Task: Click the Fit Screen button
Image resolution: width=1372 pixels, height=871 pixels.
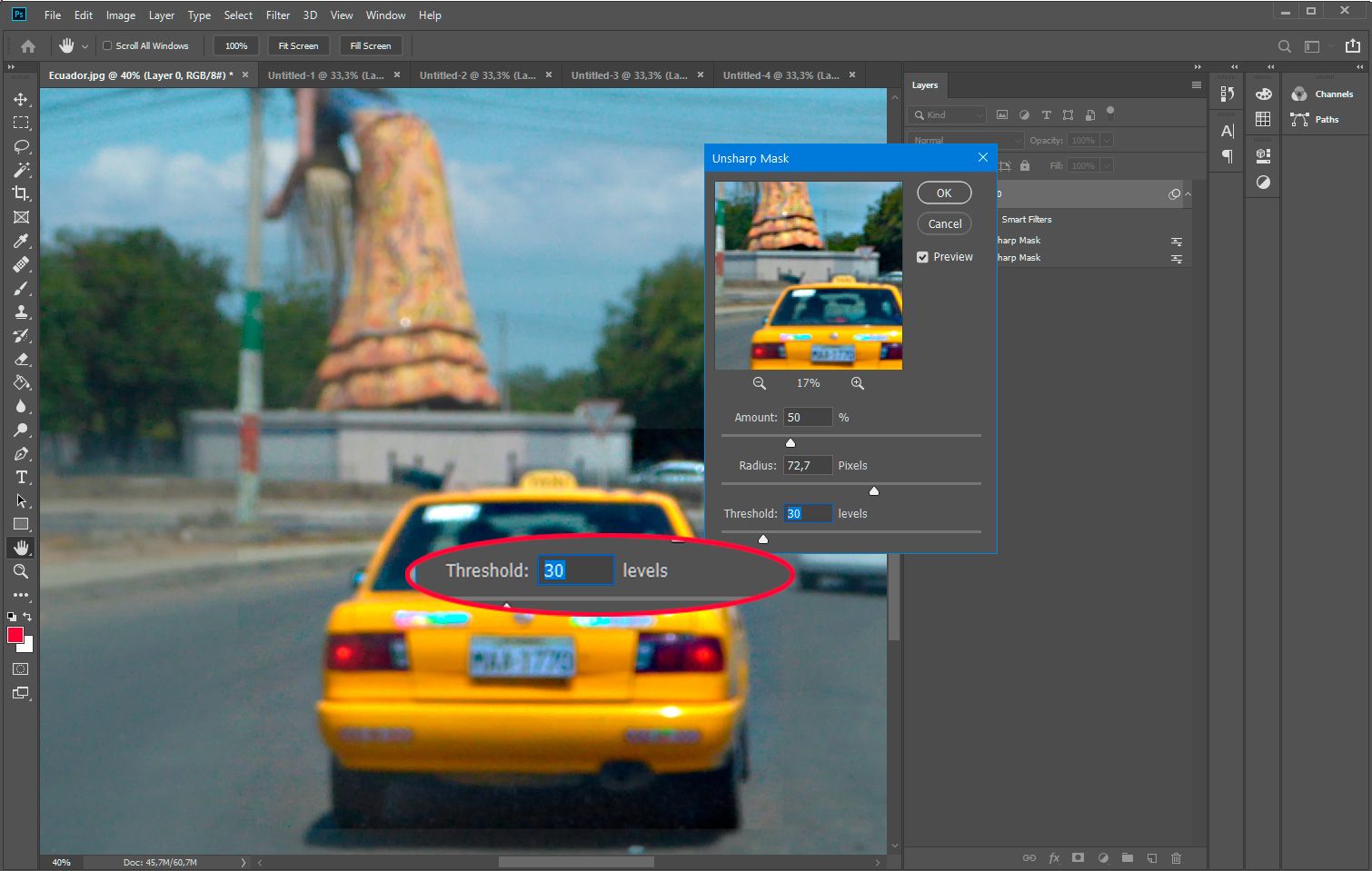Action: [298, 45]
